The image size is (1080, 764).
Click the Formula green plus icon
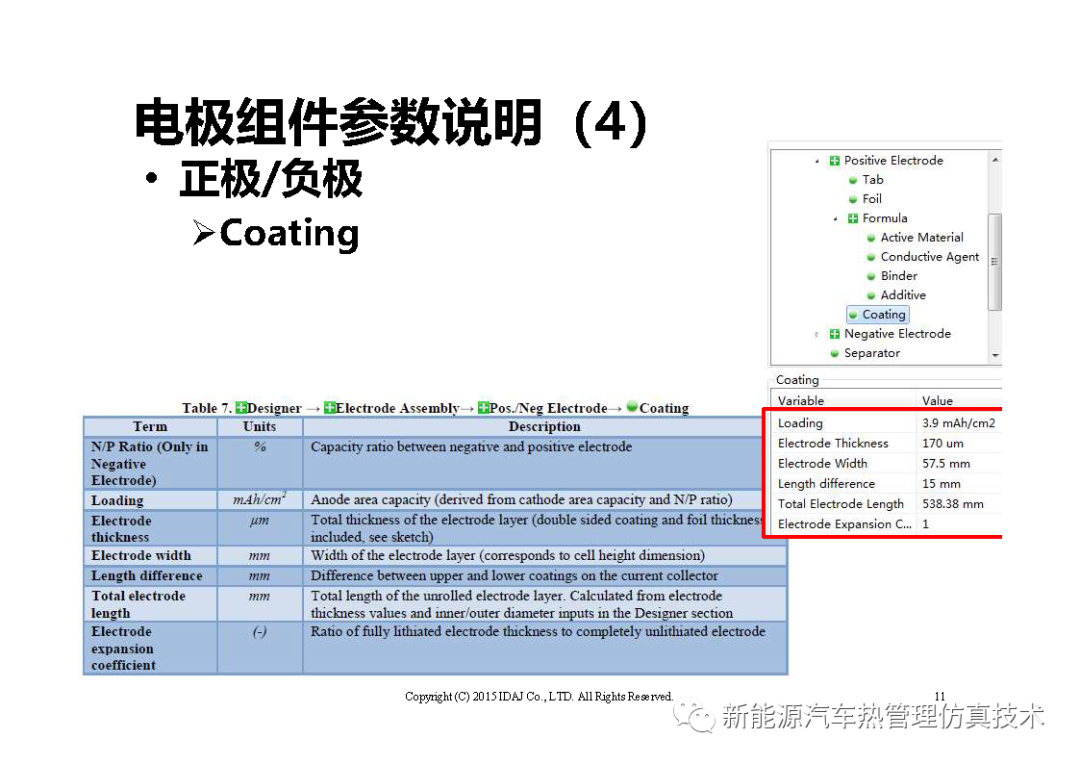pos(853,218)
